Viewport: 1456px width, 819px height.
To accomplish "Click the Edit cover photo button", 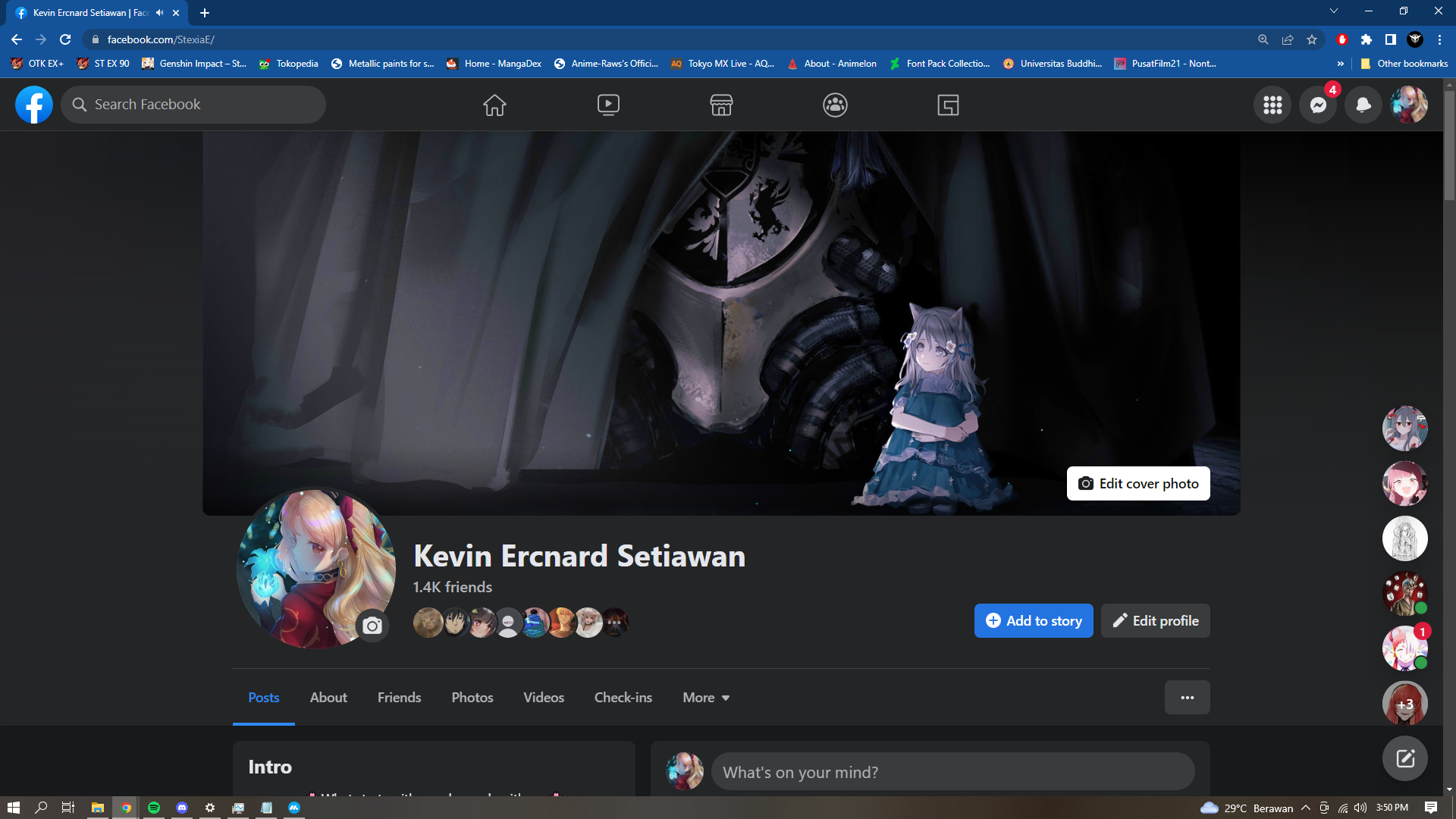I will click(x=1138, y=484).
